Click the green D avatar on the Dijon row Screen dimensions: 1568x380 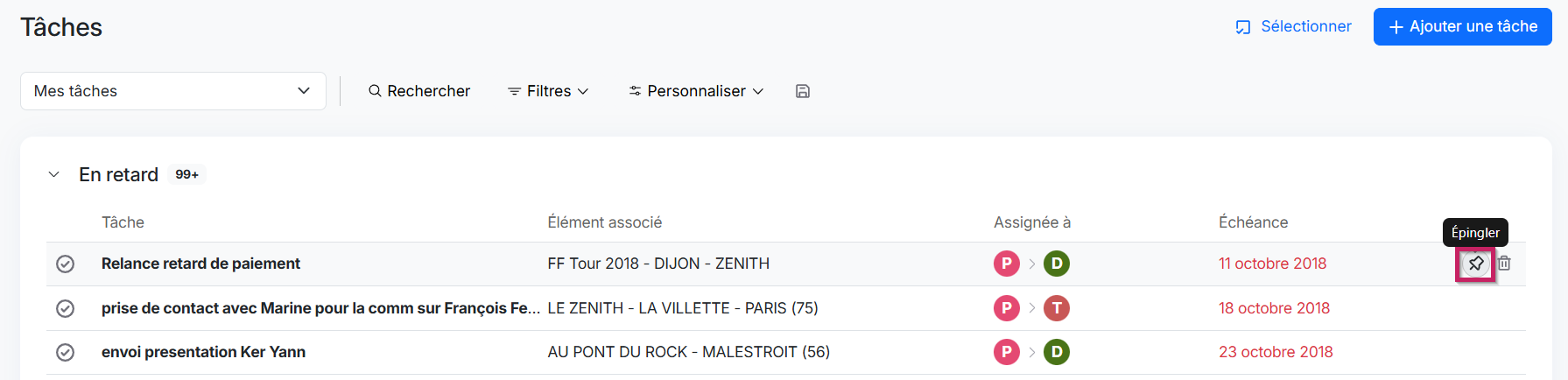click(x=1057, y=264)
